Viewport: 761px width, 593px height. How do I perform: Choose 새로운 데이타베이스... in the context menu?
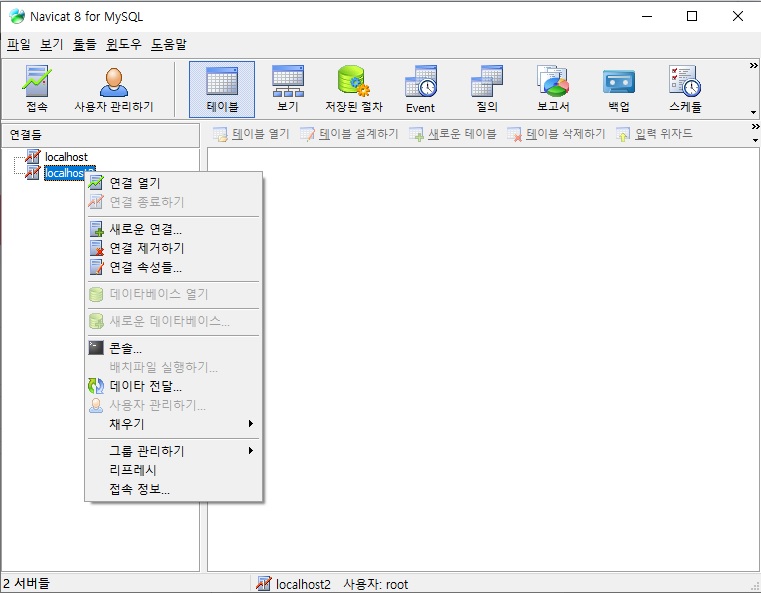point(174,321)
